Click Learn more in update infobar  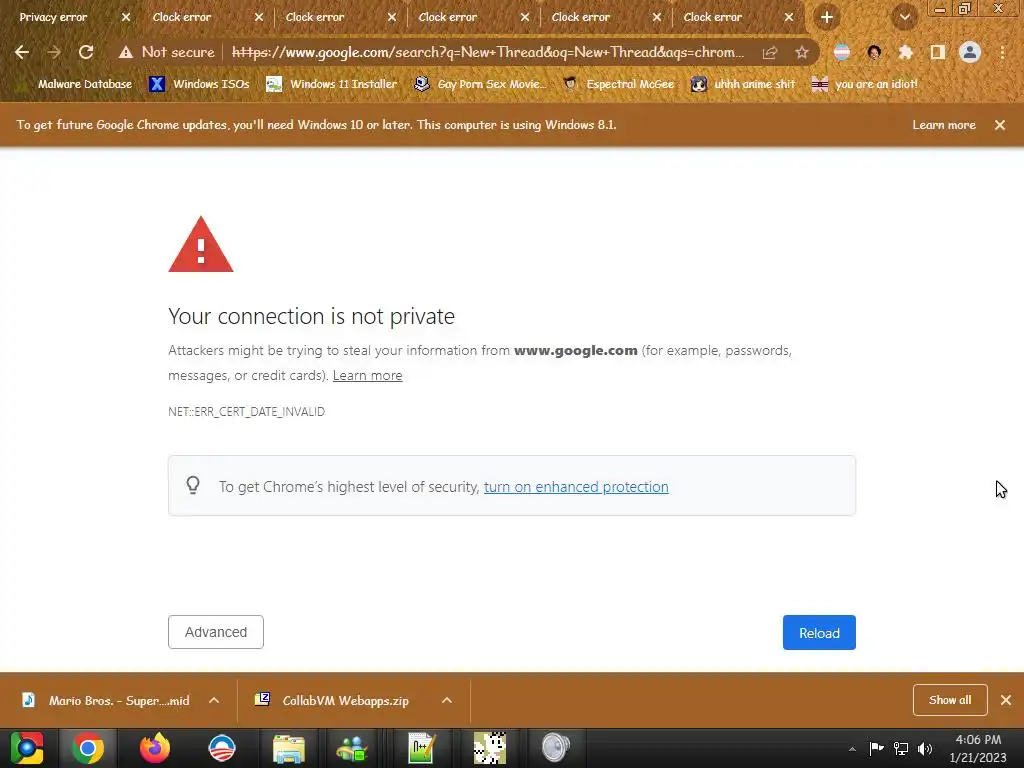[944, 125]
